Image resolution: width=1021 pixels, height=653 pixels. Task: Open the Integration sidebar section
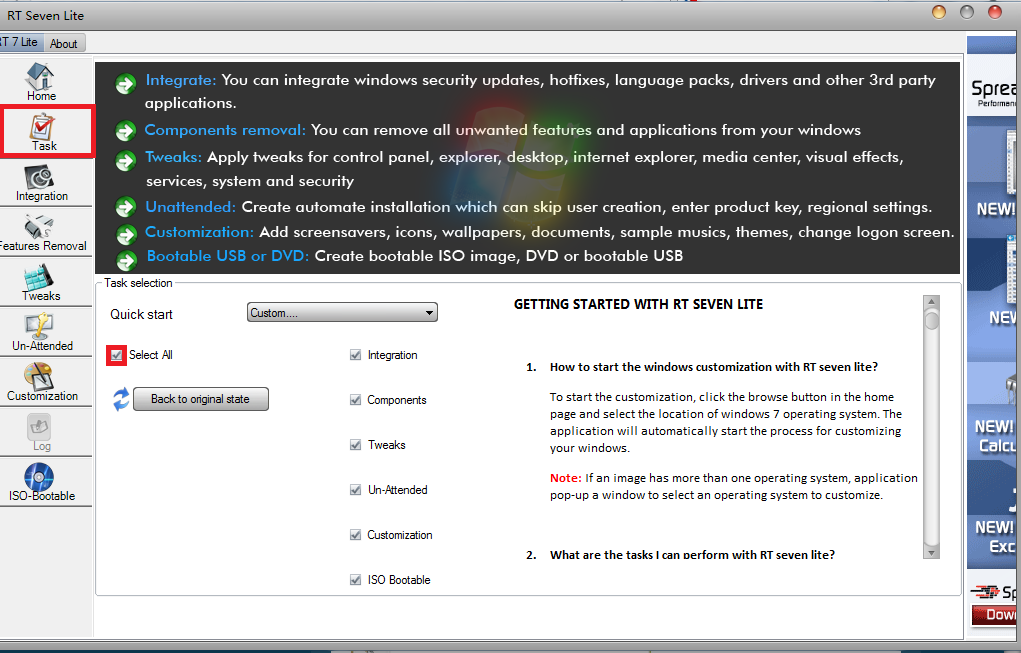41,182
